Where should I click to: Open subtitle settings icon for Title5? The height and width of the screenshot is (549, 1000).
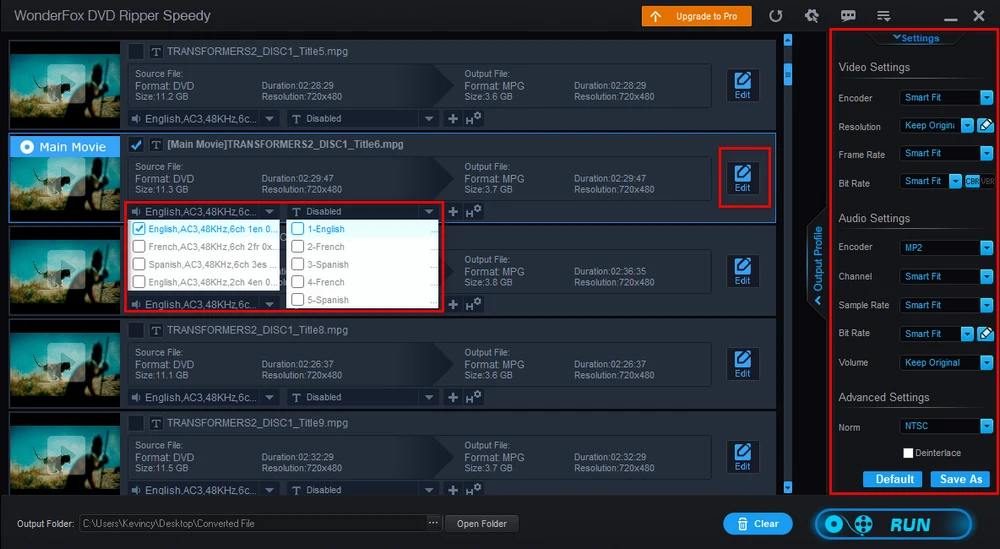pos(473,118)
